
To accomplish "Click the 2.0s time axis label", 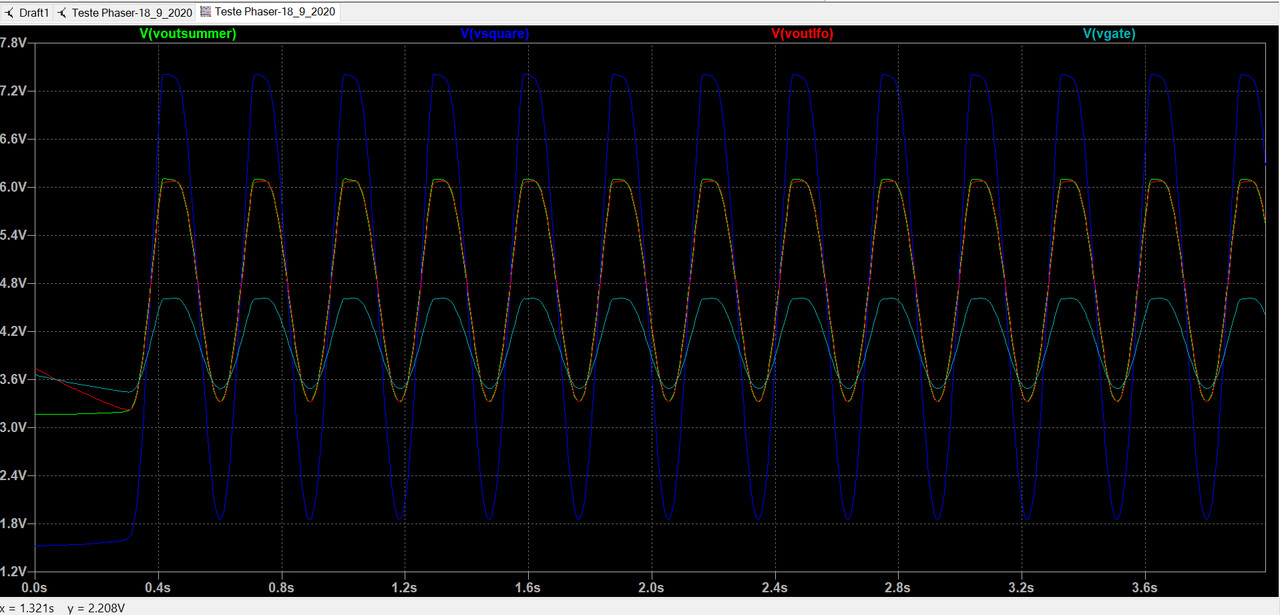I will point(651,587).
